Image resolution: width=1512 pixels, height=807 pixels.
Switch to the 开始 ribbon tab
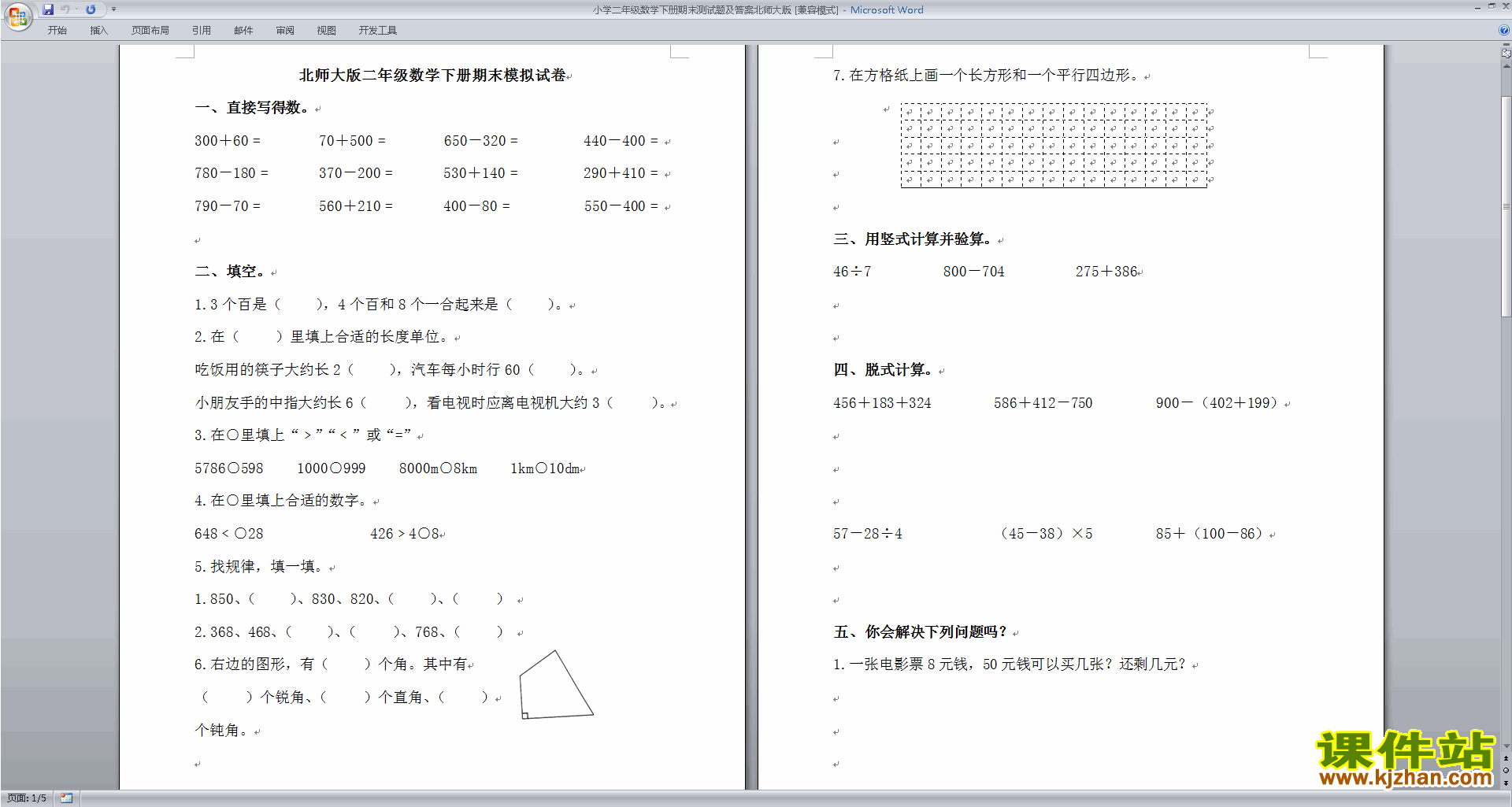[x=57, y=30]
